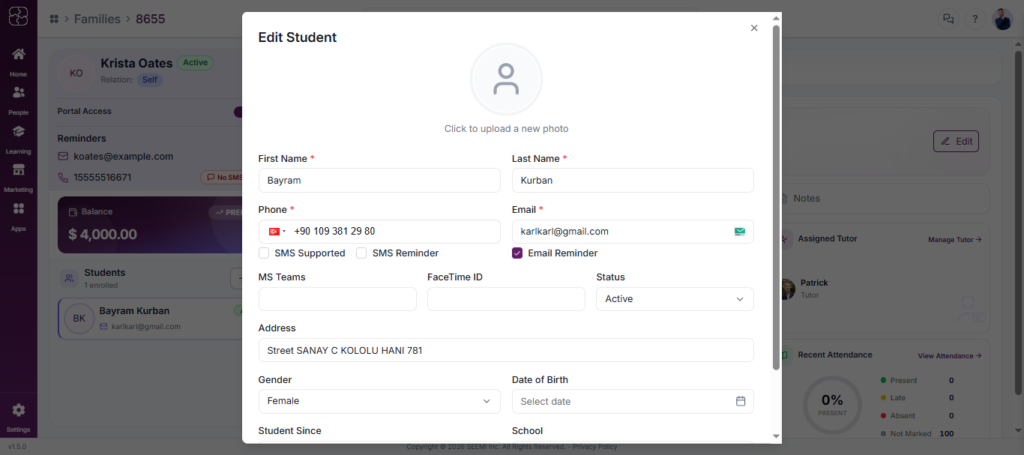Click the phone icon beside 15555516671
Screen dimensions: 1024x455
click(63, 177)
